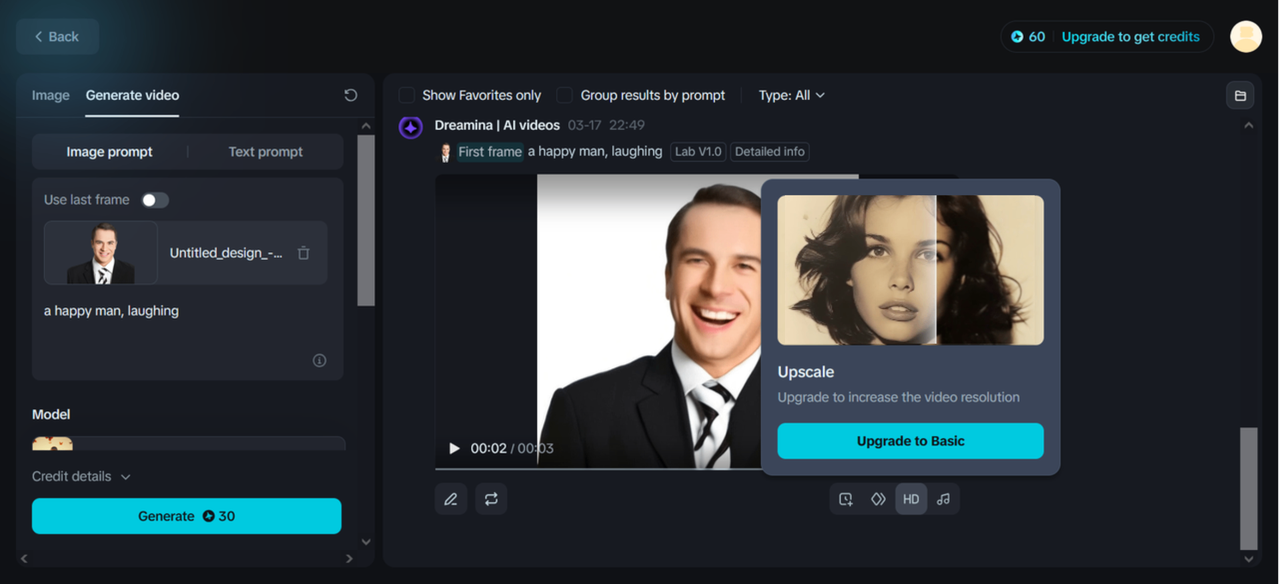Open the Type: All filter dropdown
Screen dimensions: 1280x584
[x=791, y=95]
